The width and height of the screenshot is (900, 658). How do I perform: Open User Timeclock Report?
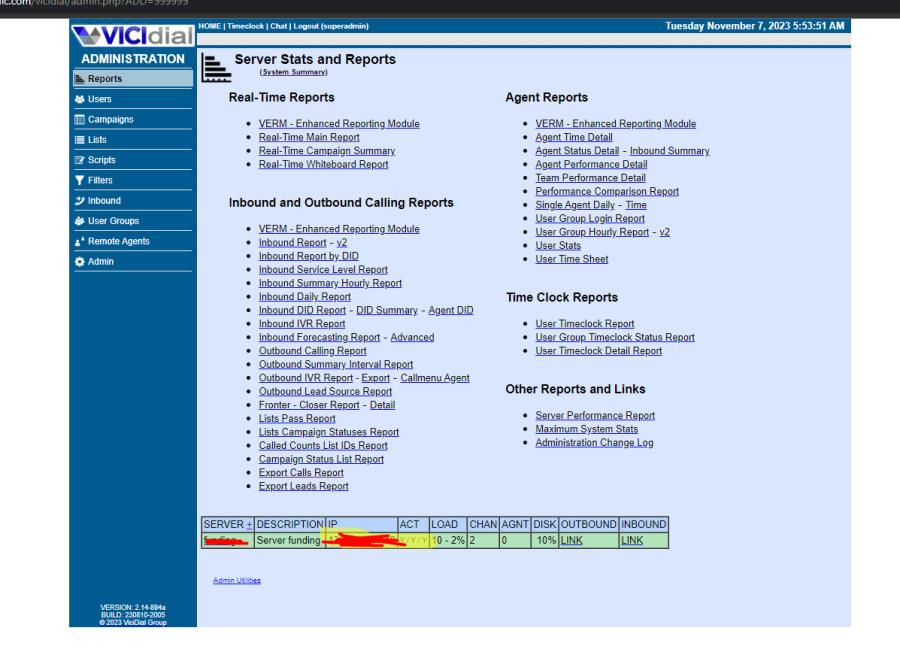click(x=584, y=324)
